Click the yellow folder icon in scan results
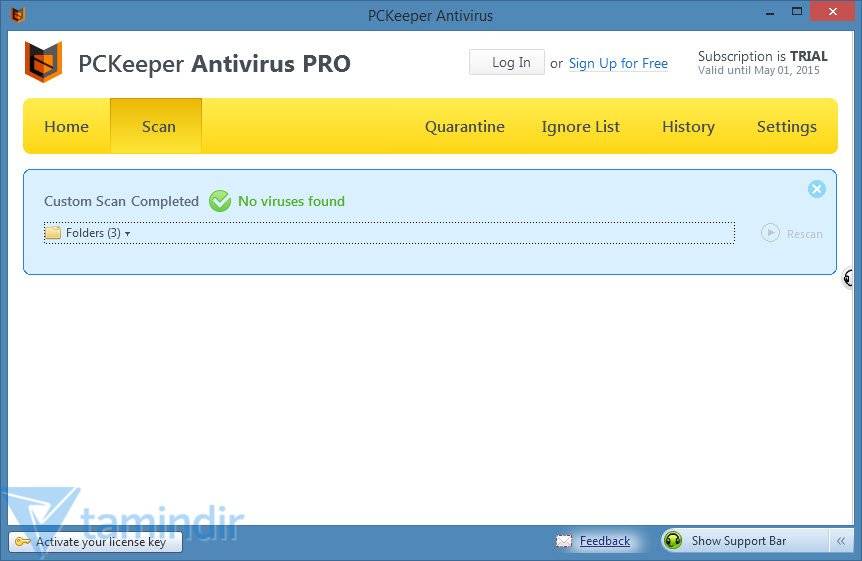 (x=53, y=233)
